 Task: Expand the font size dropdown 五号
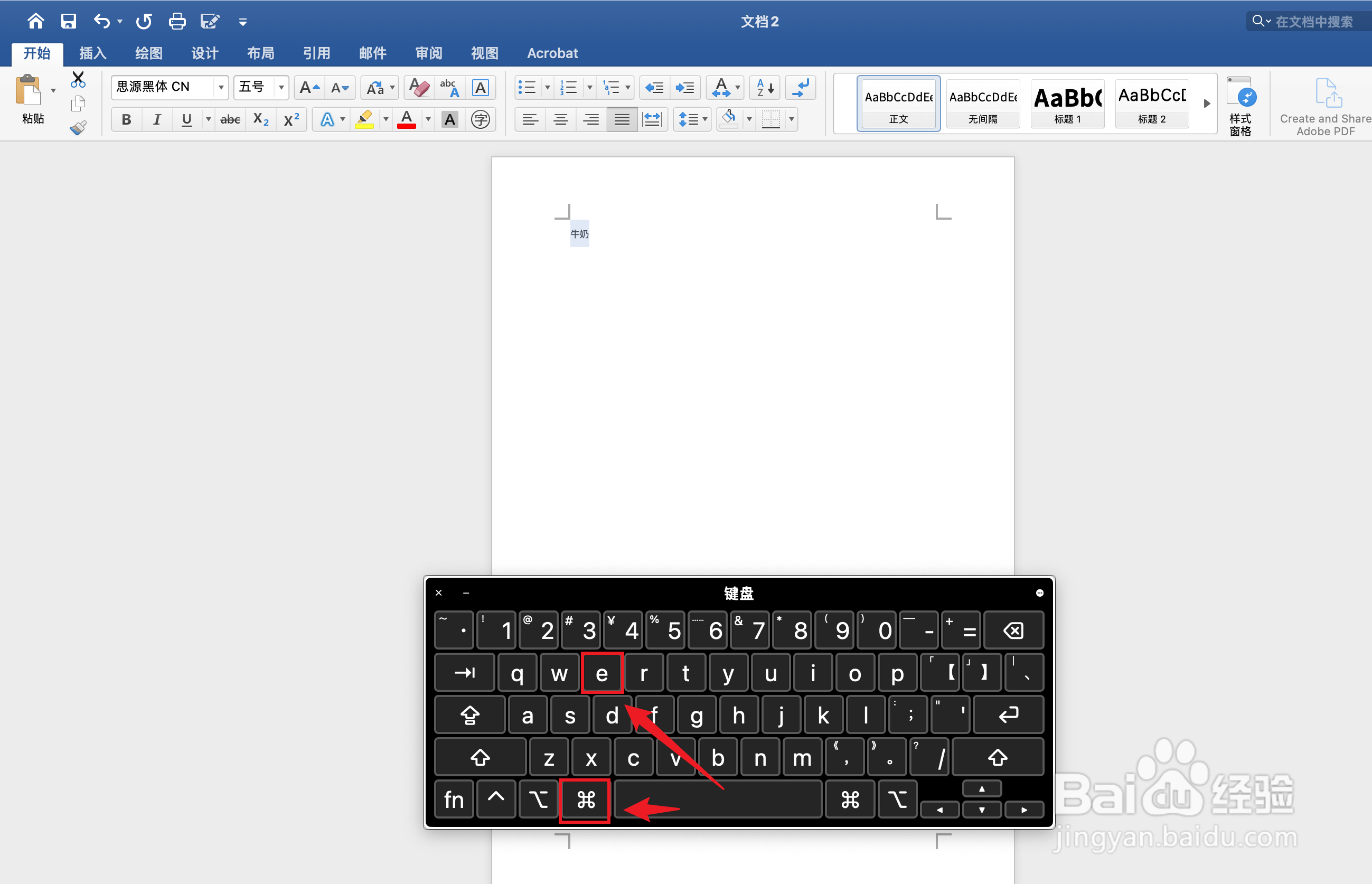point(281,87)
